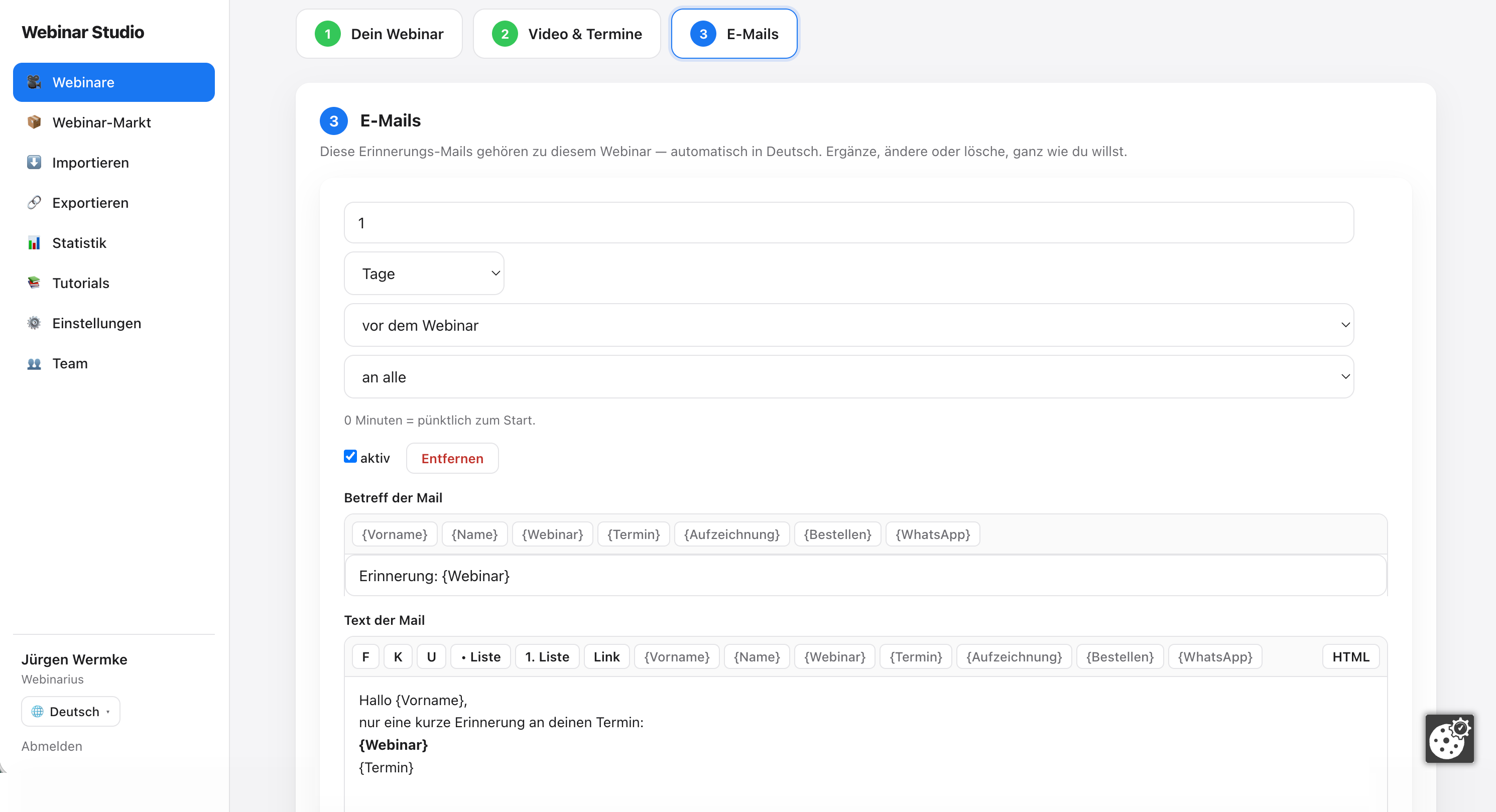Go to the Video & Termine step tab
Viewport: 1496px width, 812px height.
(567, 34)
